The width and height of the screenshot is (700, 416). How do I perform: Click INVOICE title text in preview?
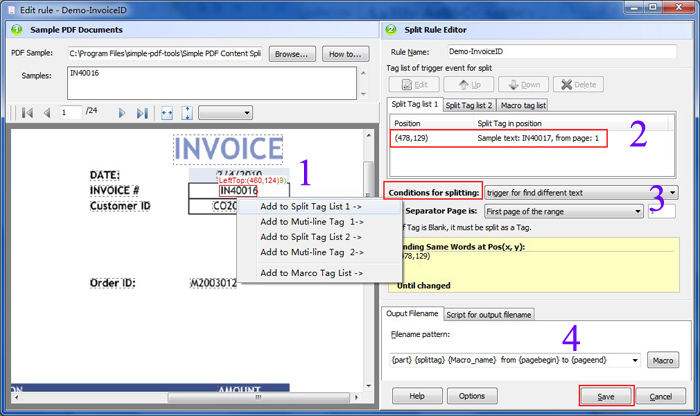point(228,149)
